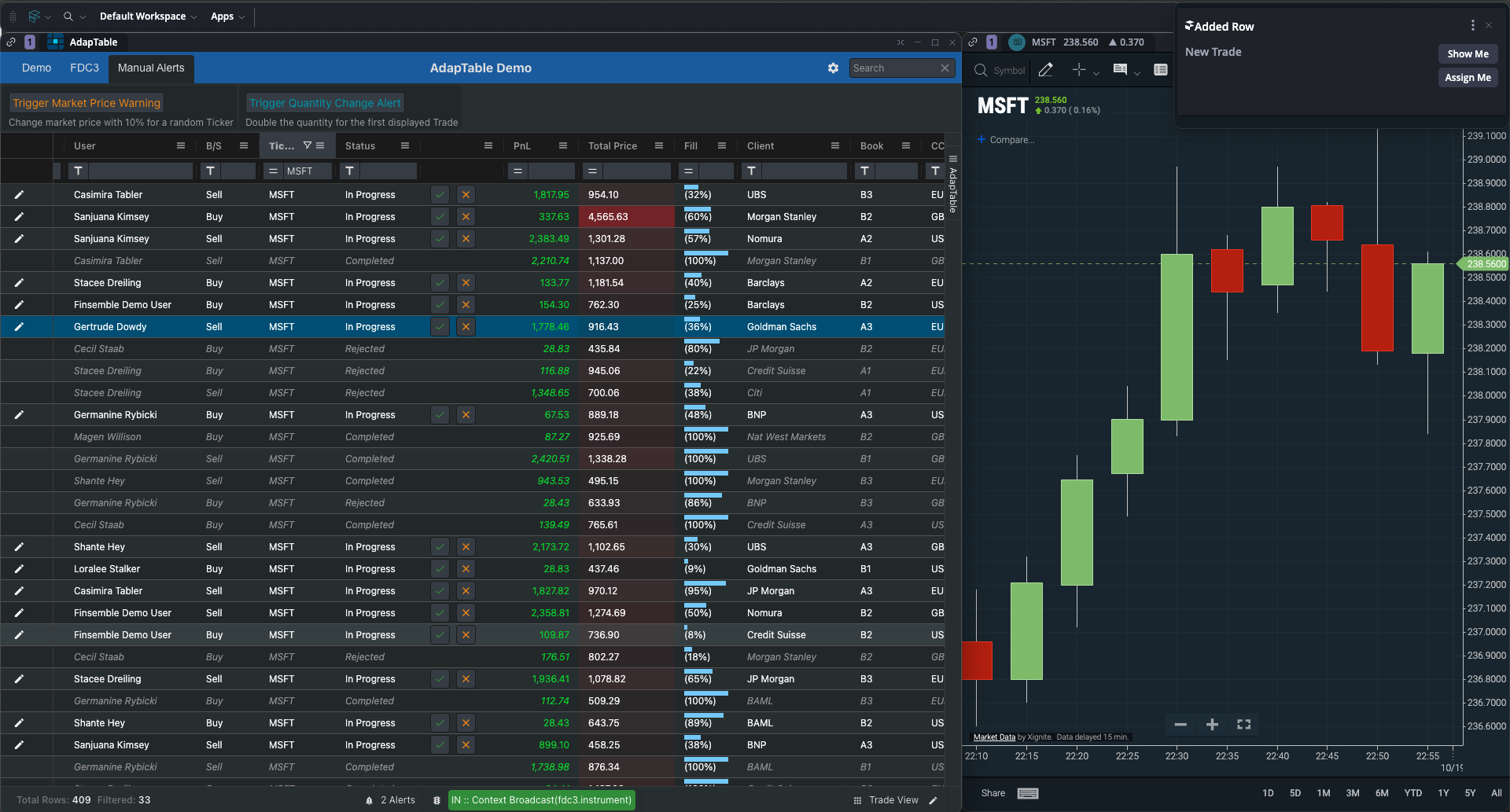
Task: Expand the Apps dropdown in the top bar
Action: (x=226, y=16)
